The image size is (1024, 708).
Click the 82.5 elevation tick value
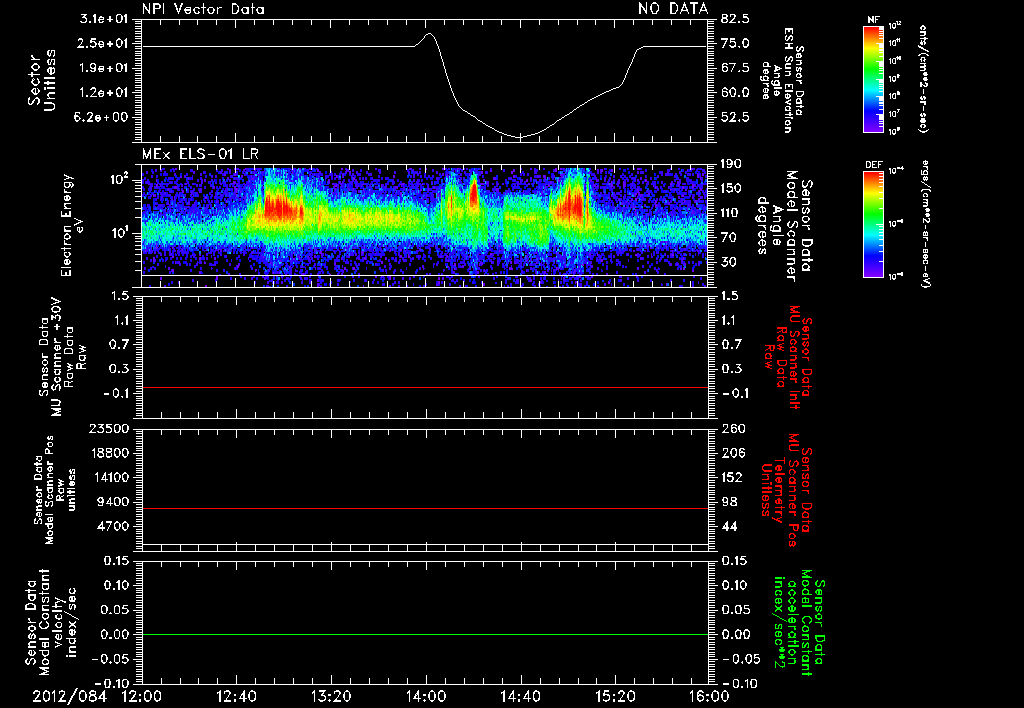(x=735, y=19)
